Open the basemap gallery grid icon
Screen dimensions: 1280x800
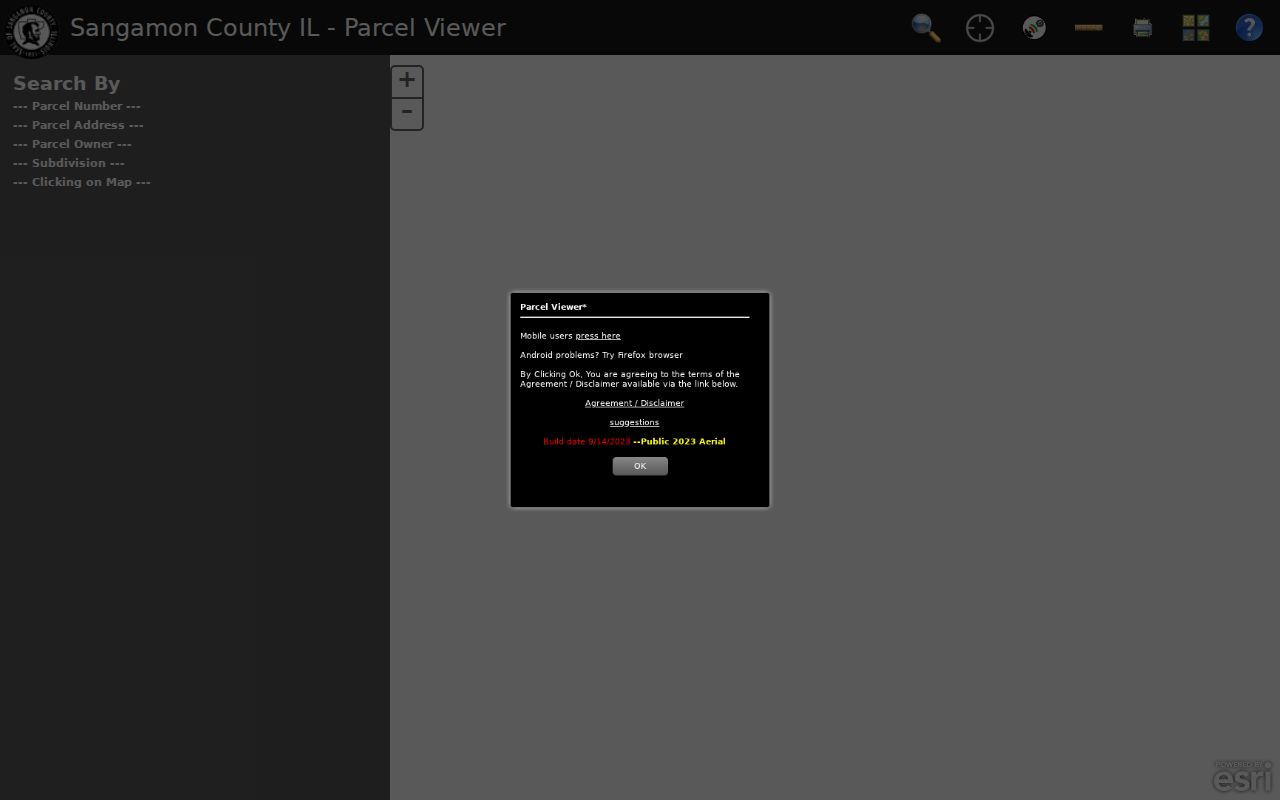(x=1196, y=28)
